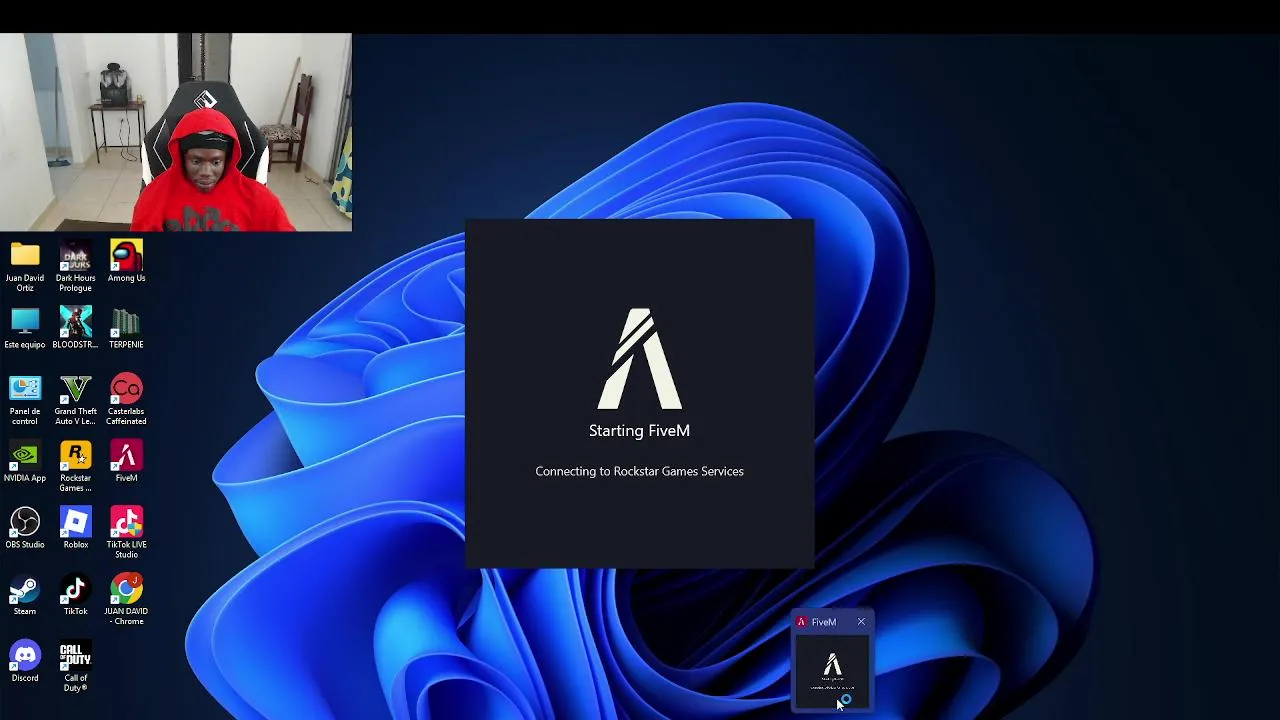
Task: Click FiveM title in preview header
Action: (x=824, y=622)
